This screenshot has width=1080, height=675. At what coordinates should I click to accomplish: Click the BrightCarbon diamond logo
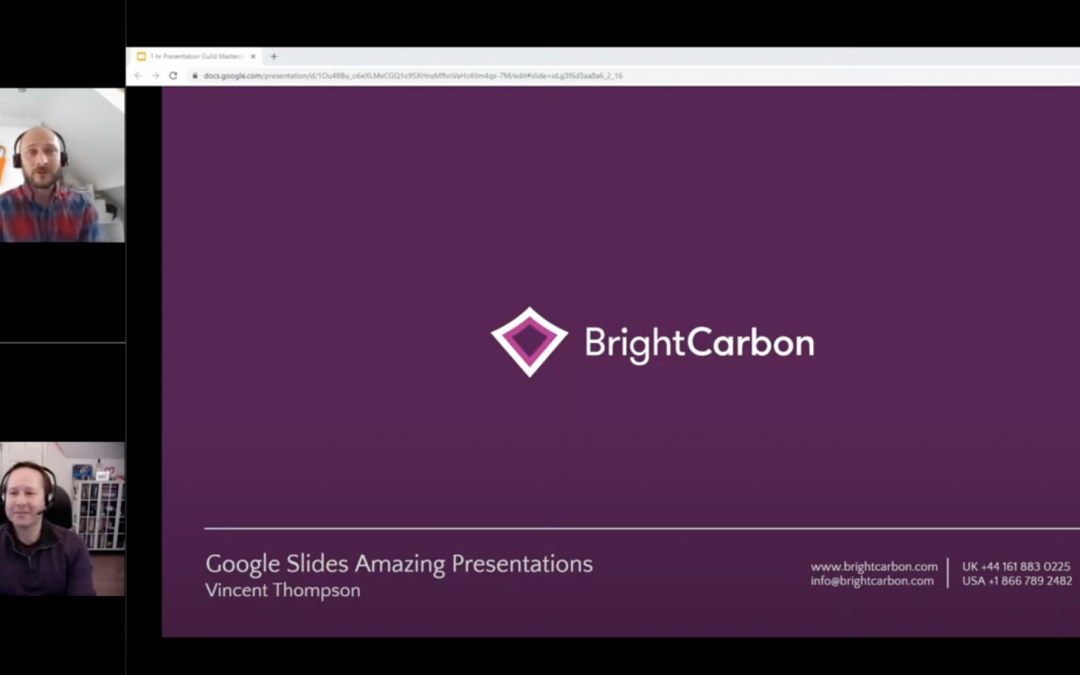coord(529,342)
